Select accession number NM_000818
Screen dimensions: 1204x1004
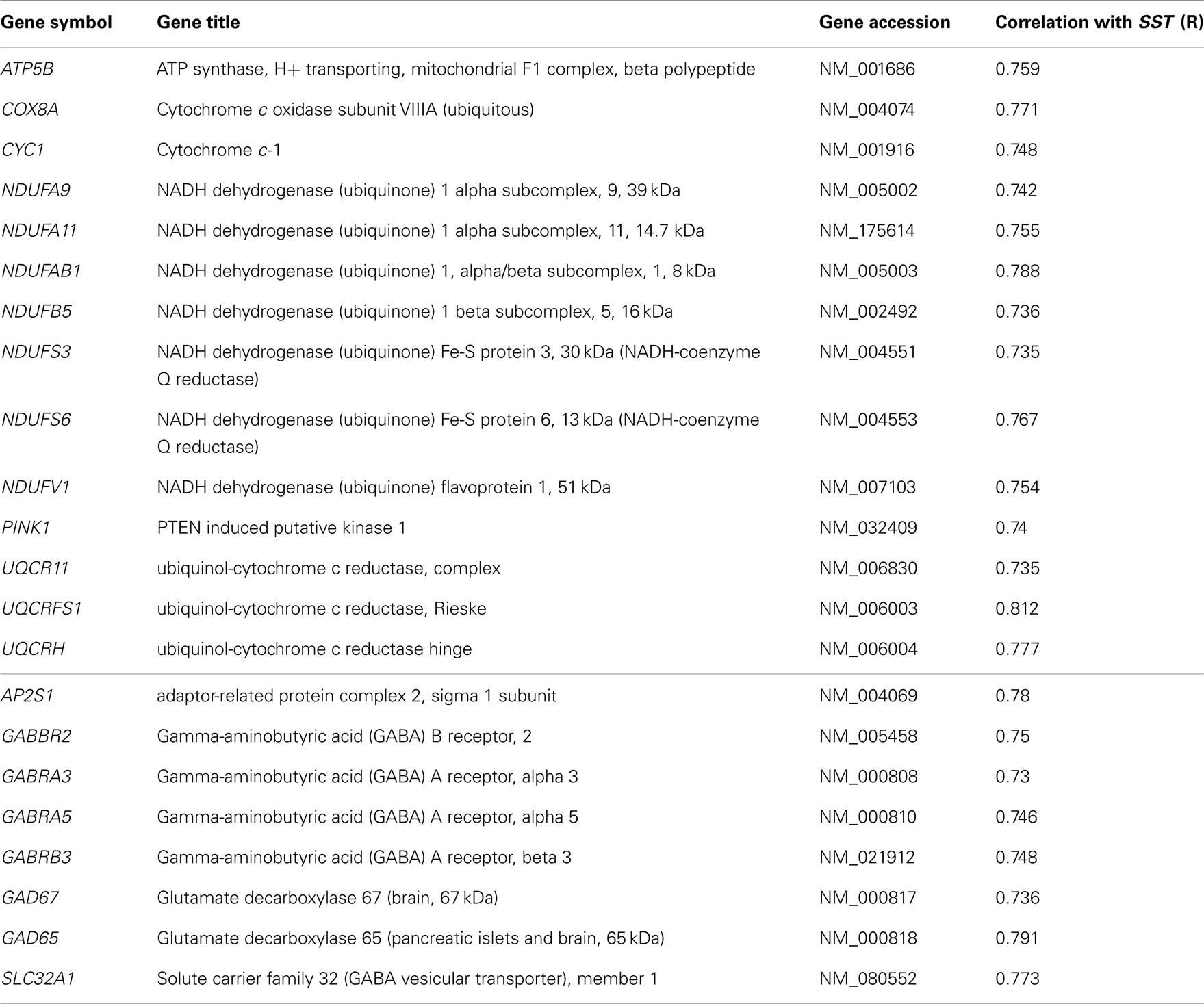[868, 938]
